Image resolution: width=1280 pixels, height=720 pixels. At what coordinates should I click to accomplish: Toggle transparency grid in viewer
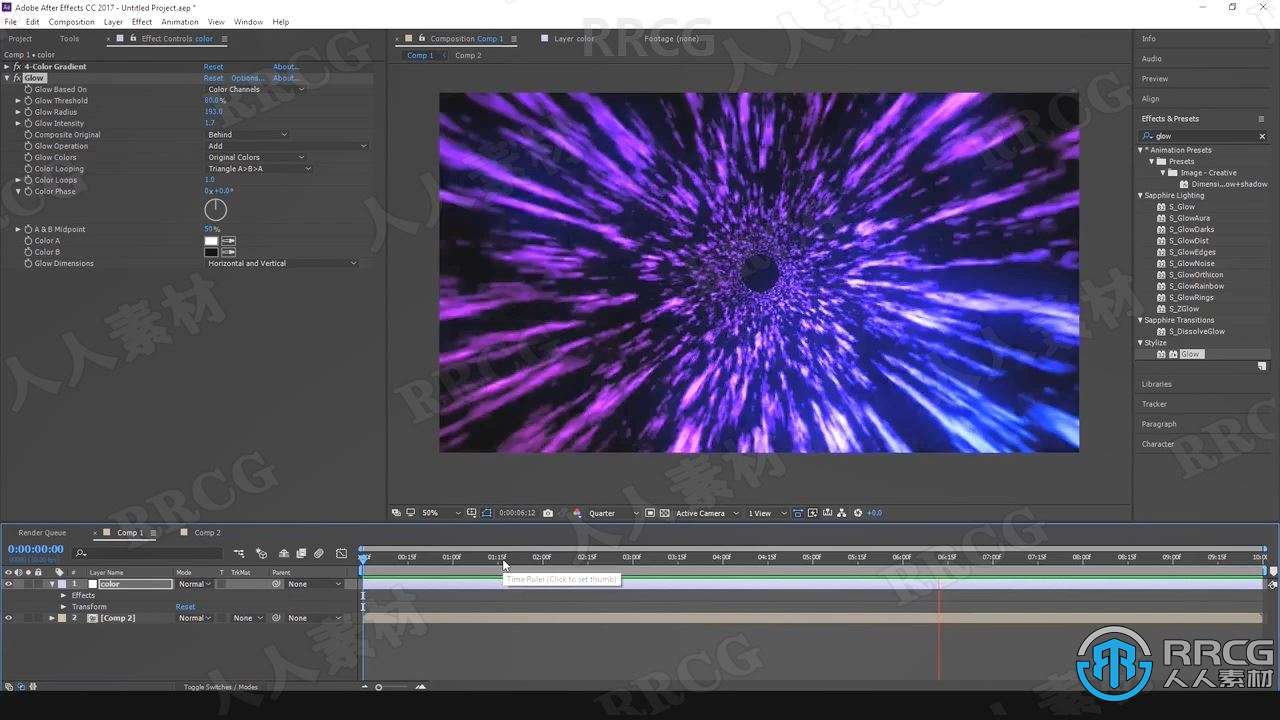(665, 513)
